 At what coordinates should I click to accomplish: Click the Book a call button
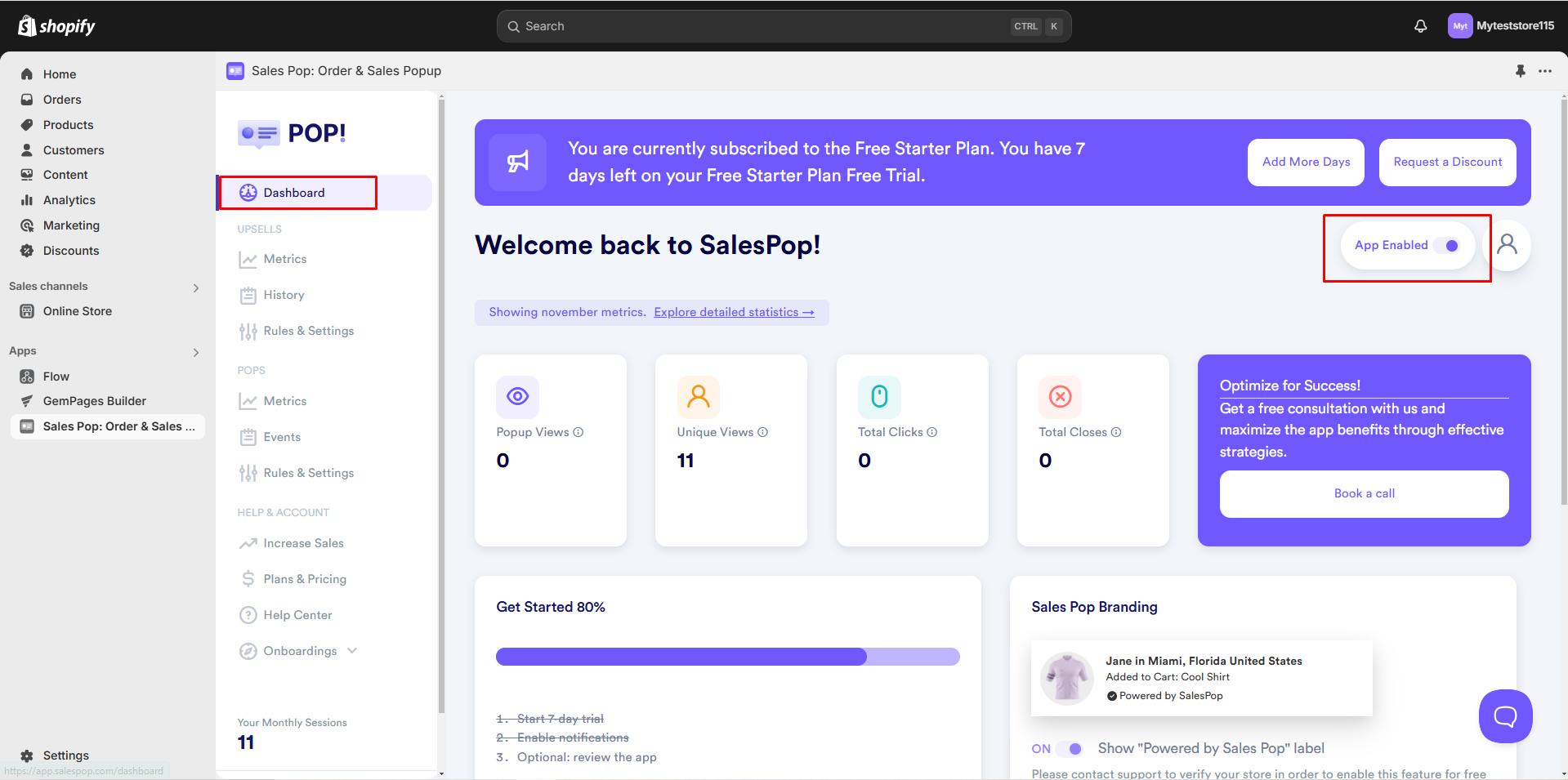pos(1363,493)
